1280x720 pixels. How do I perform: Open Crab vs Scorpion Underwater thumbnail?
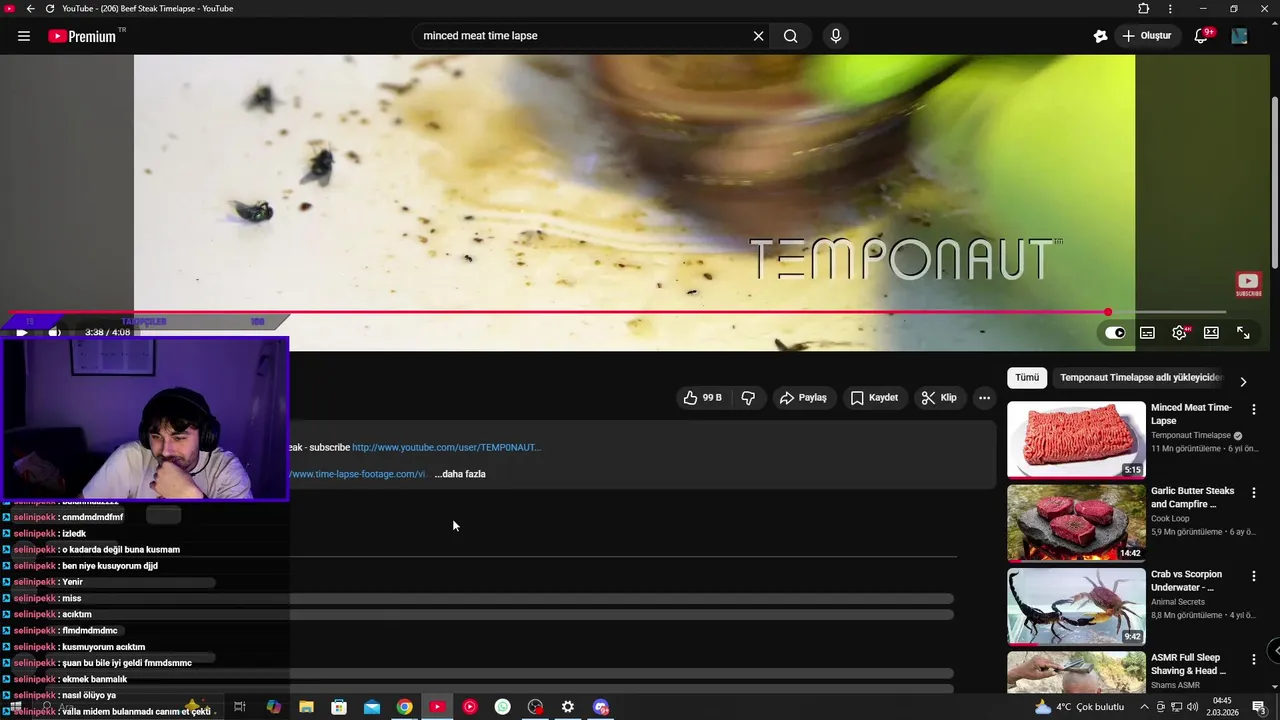coord(1076,607)
